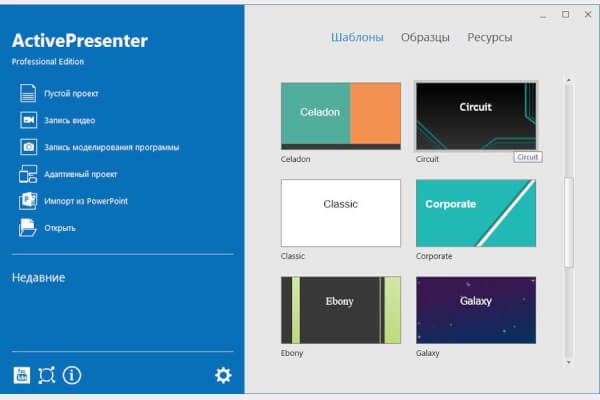Click the Classic caption under thumbnail

point(292,256)
